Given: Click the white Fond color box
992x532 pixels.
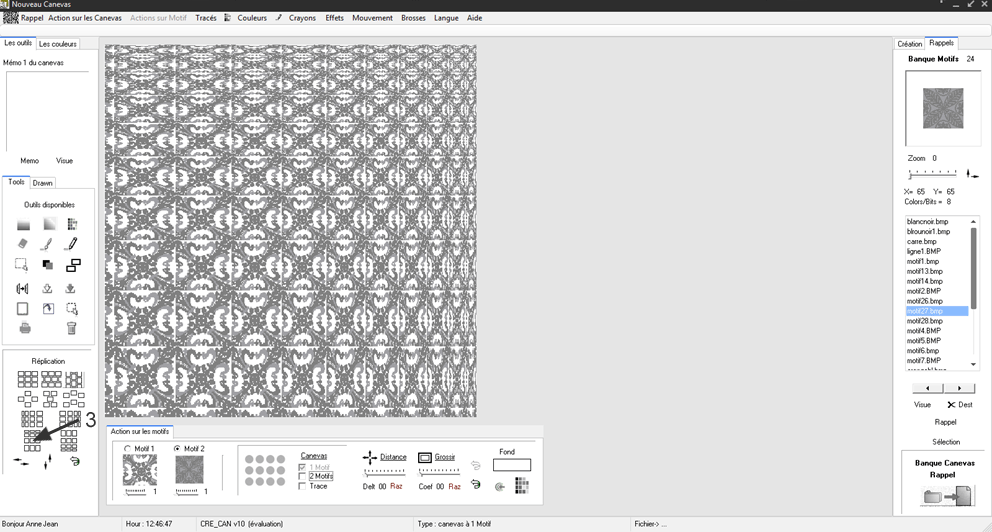Looking at the screenshot, I should [x=512, y=465].
